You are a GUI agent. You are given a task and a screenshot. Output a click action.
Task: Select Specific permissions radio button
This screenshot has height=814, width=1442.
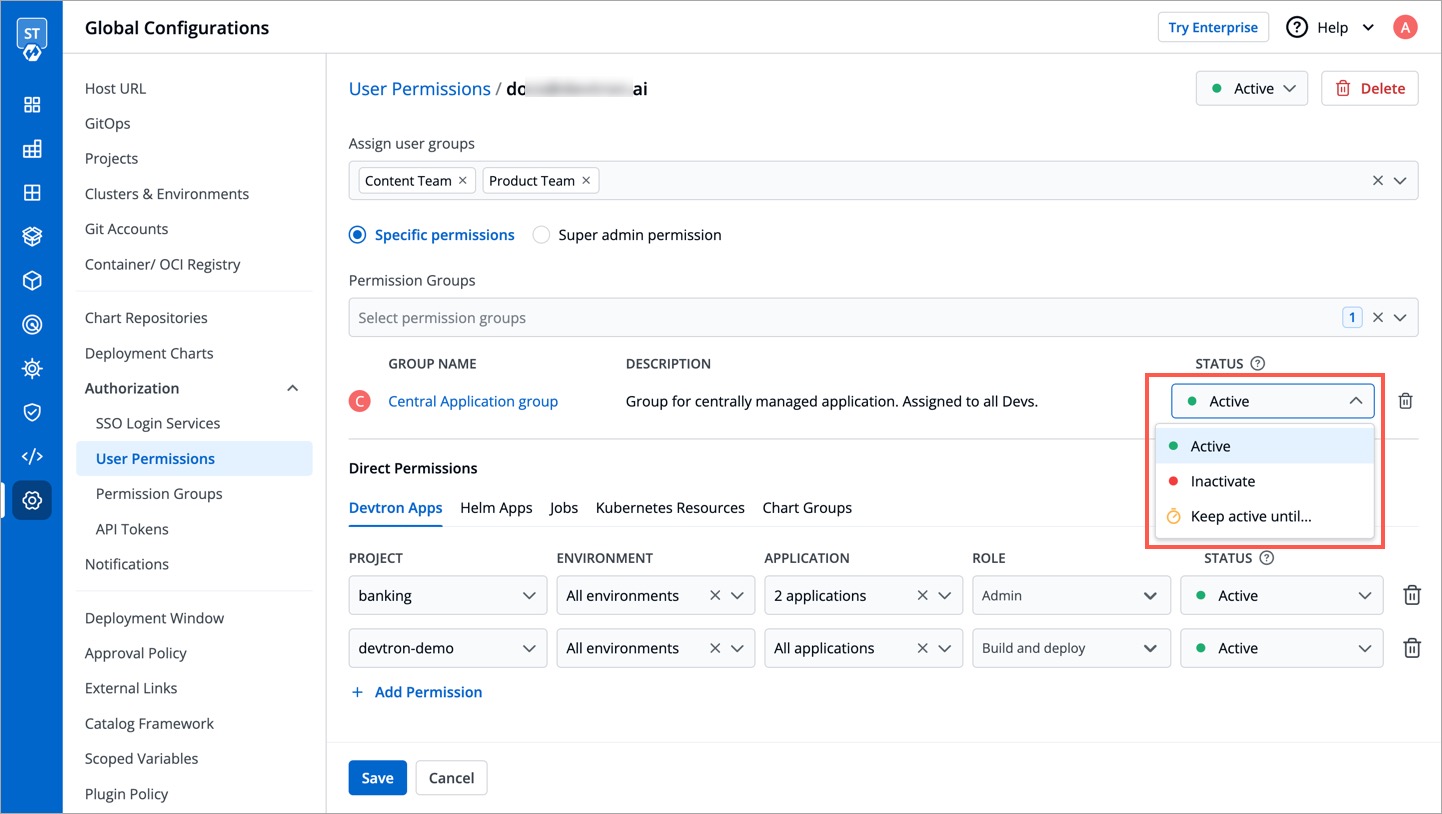coord(357,235)
